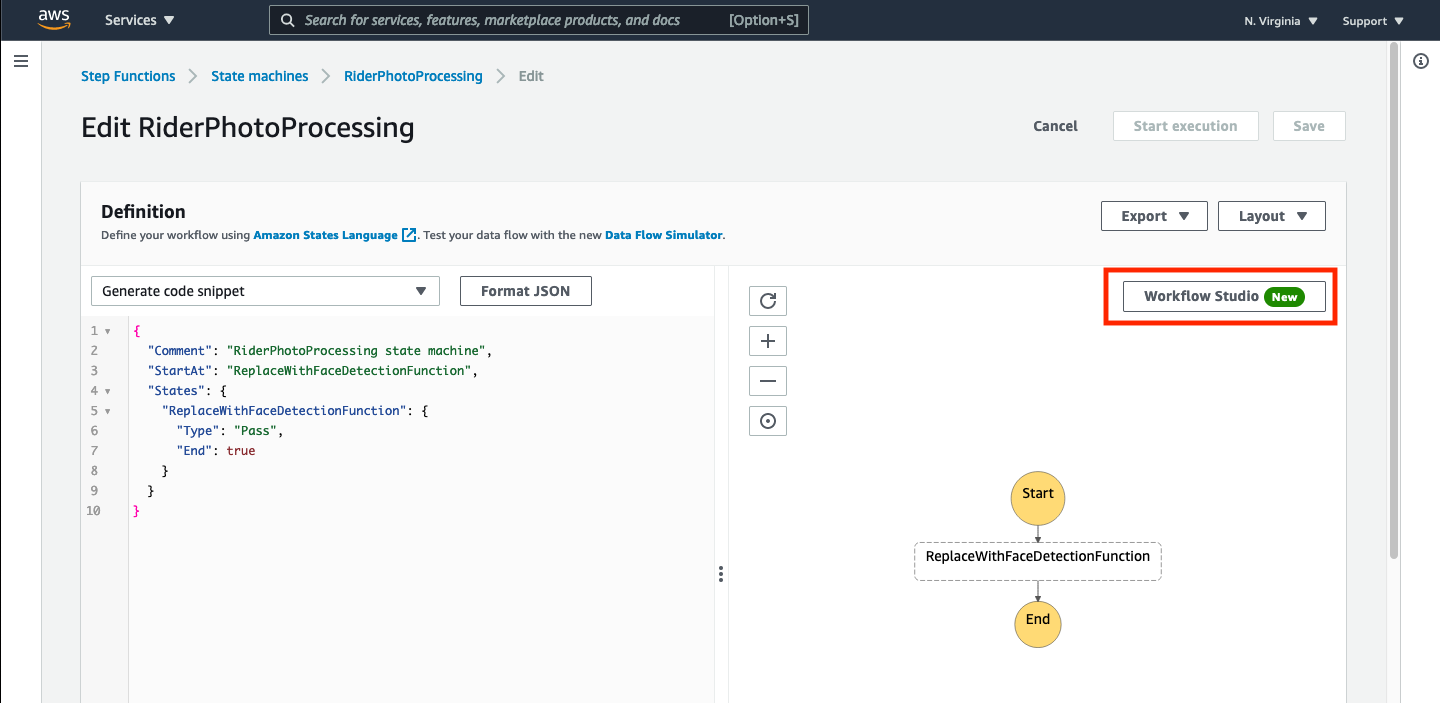The width and height of the screenshot is (1440, 703).
Task: Click the "StartAt" key on line 3
Action: pos(180,371)
